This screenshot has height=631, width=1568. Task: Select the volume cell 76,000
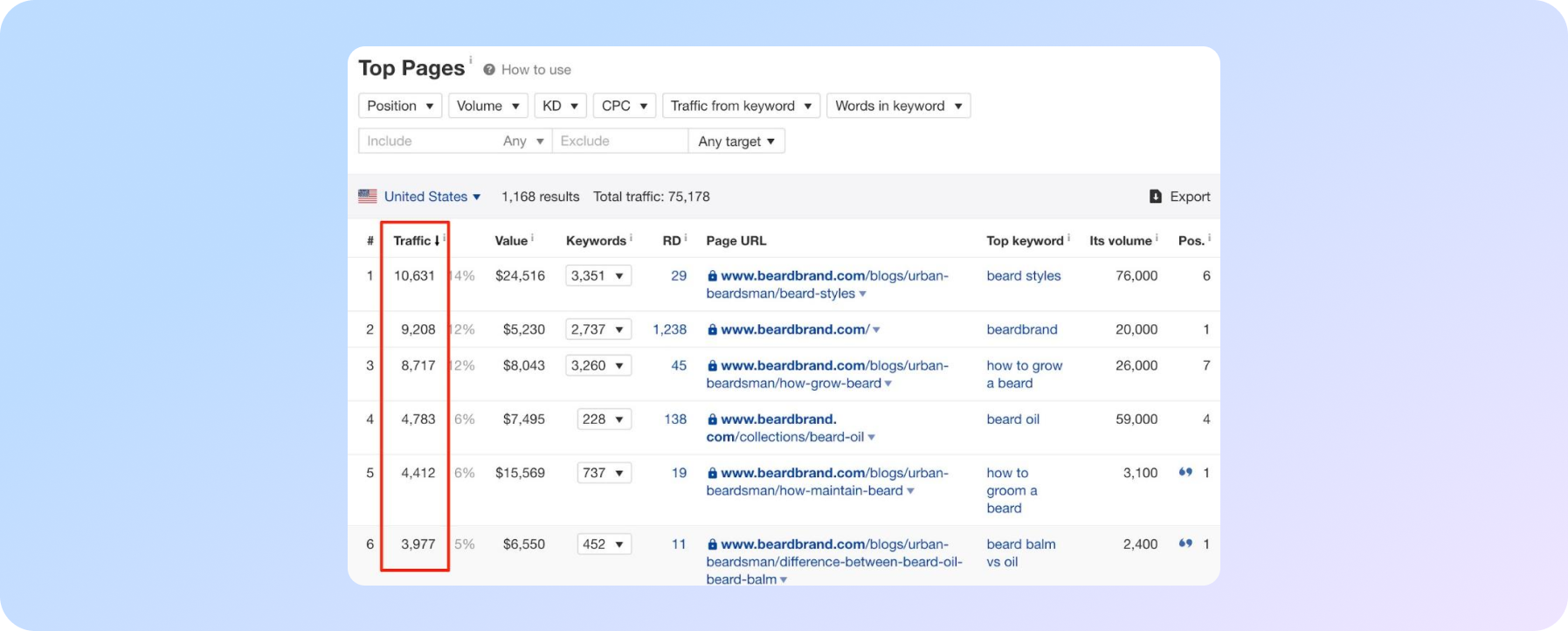(1136, 276)
